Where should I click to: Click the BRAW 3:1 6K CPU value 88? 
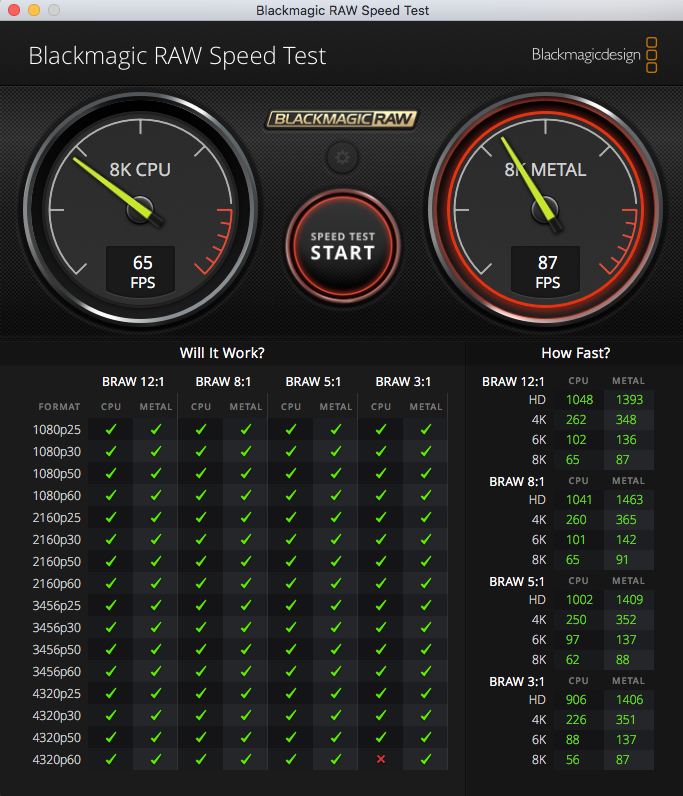click(573, 740)
